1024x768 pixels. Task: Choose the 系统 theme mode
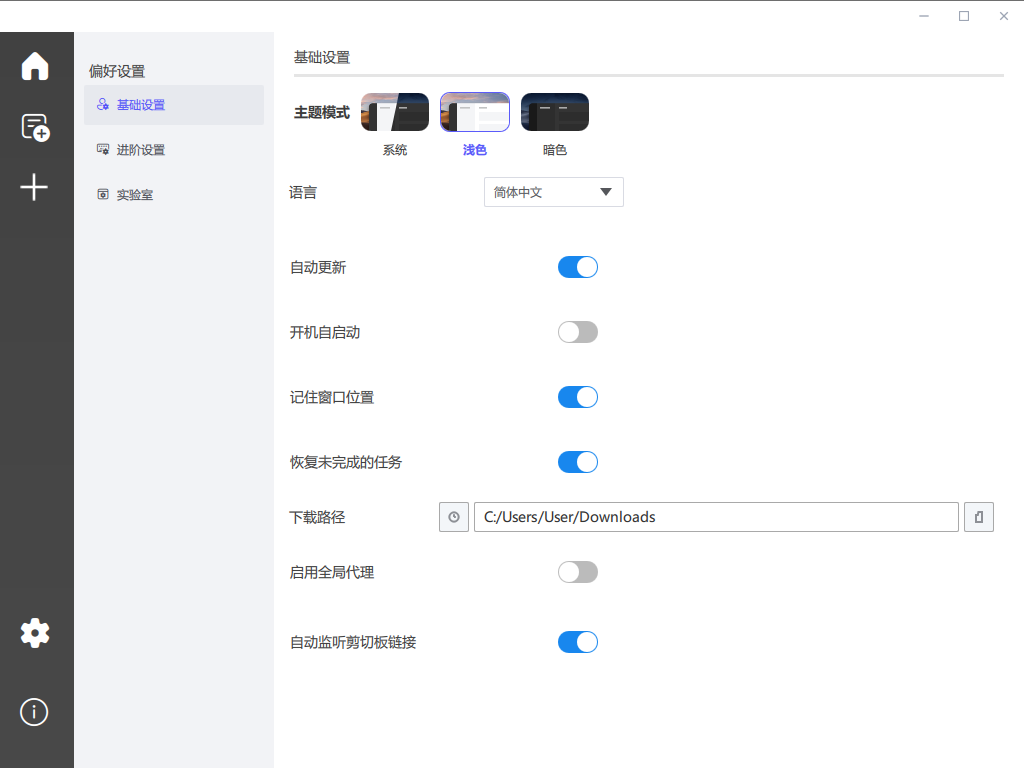click(394, 111)
